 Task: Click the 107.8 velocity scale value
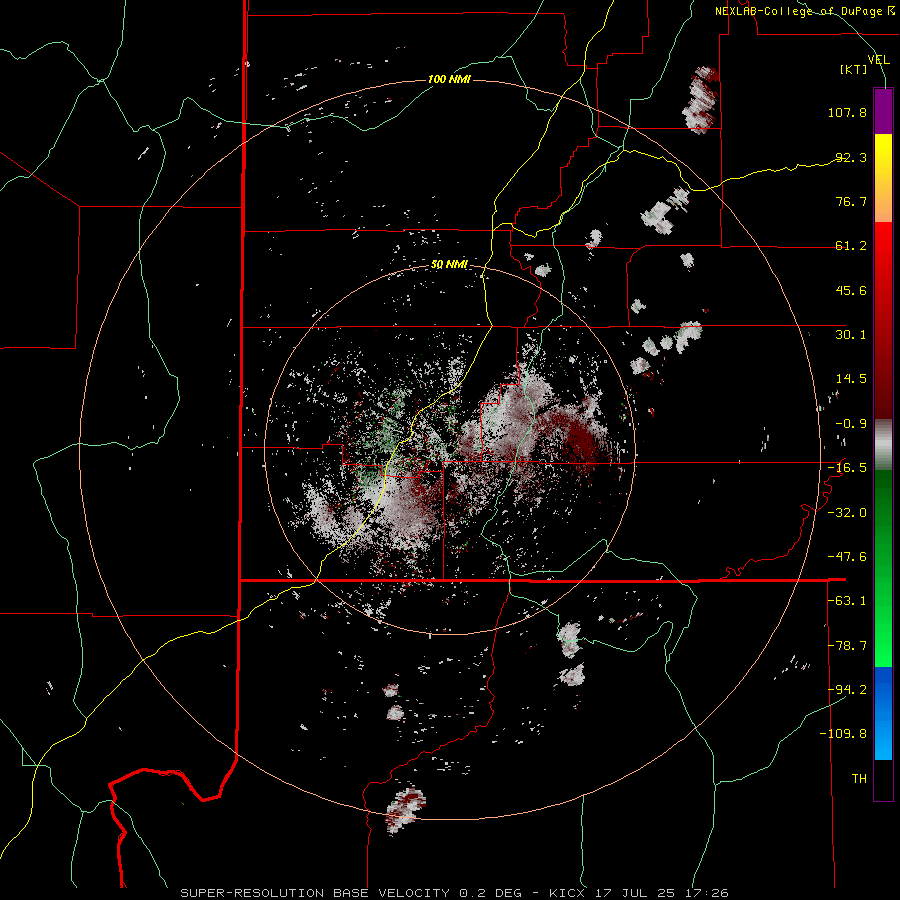(847, 112)
